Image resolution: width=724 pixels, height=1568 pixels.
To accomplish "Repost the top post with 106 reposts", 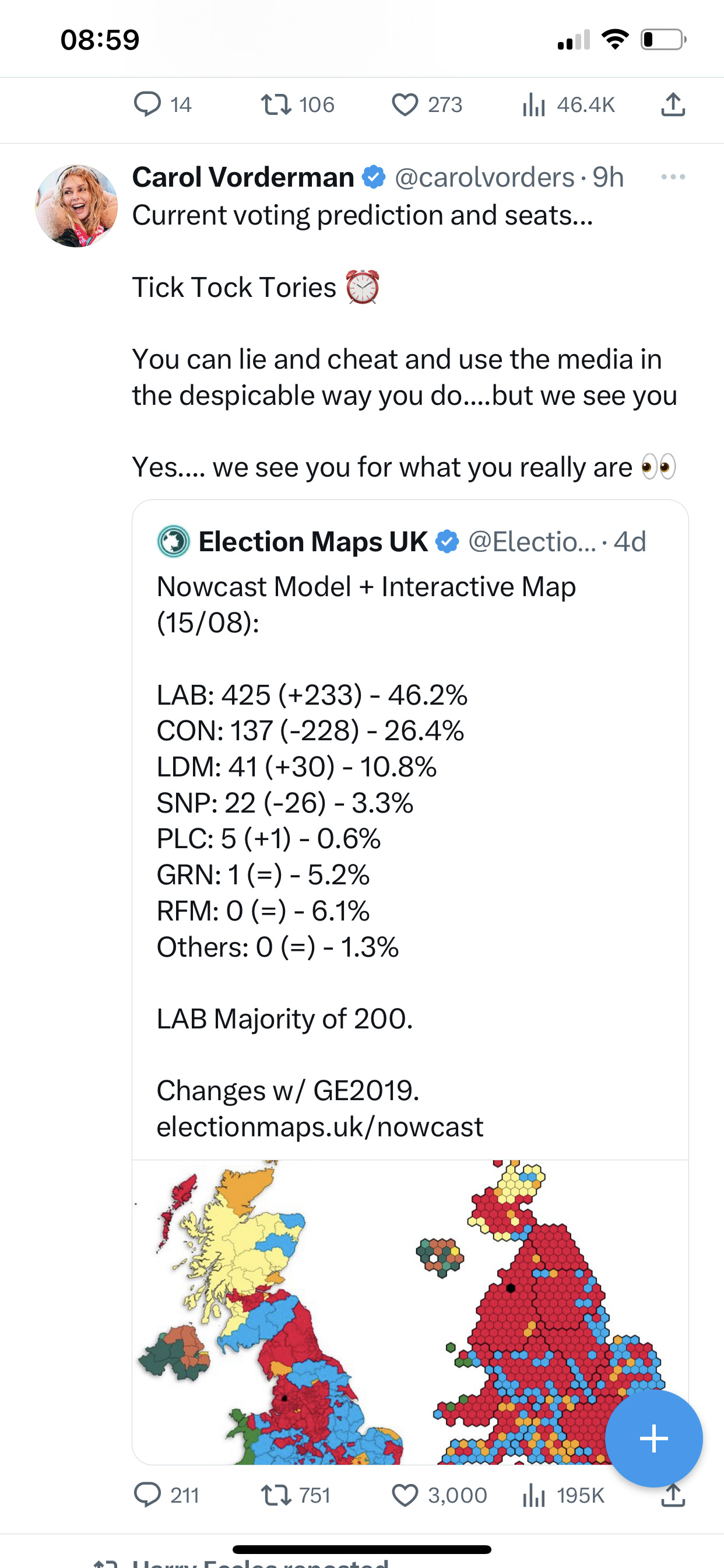I will pos(297,104).
